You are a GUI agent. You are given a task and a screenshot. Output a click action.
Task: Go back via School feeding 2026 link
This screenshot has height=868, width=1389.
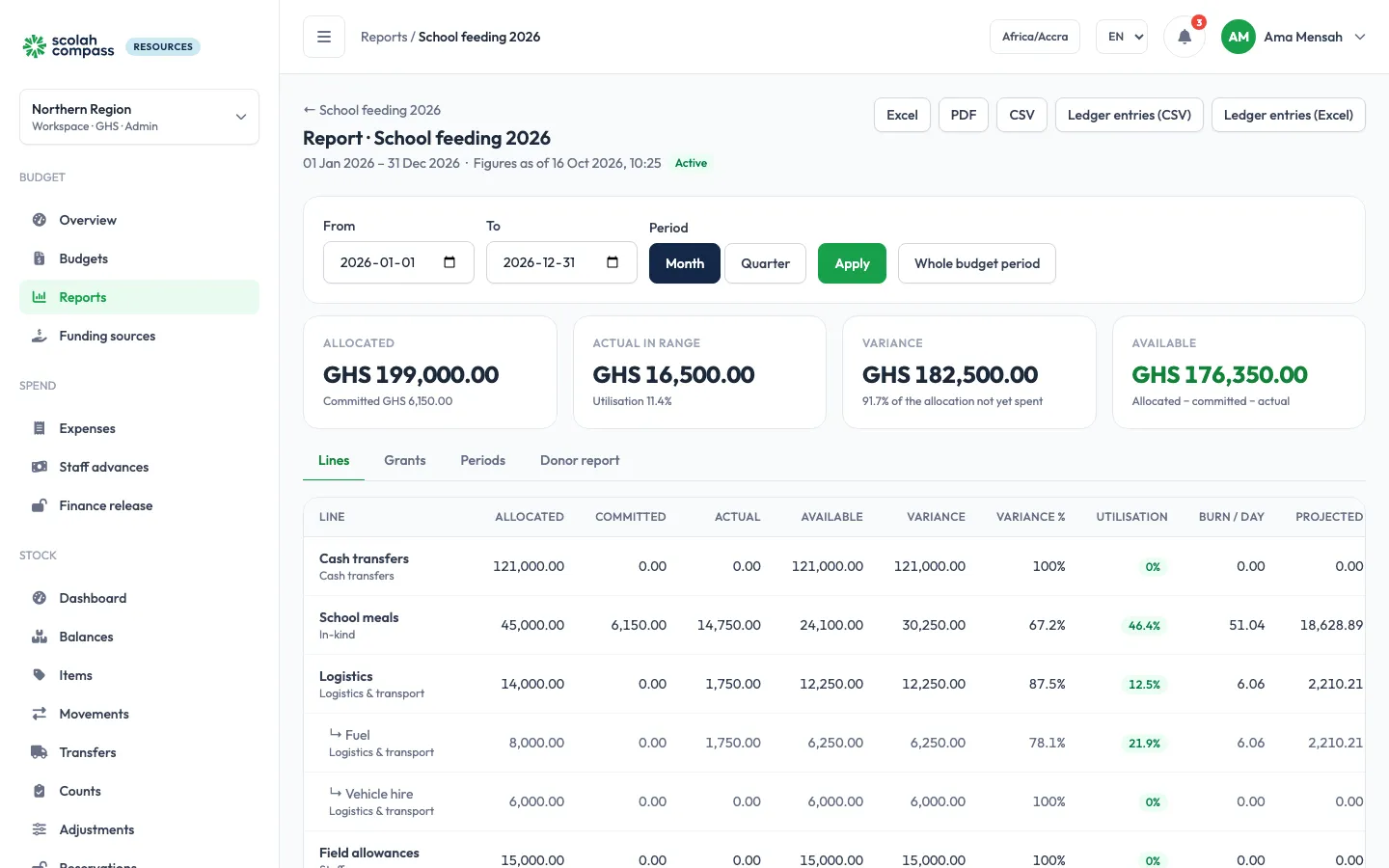point(372,110)
